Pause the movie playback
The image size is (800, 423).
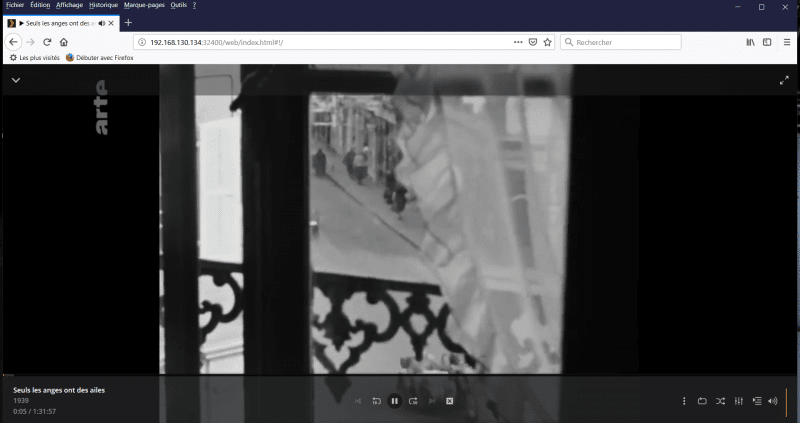pyautogui.click(x=394, y=401)
